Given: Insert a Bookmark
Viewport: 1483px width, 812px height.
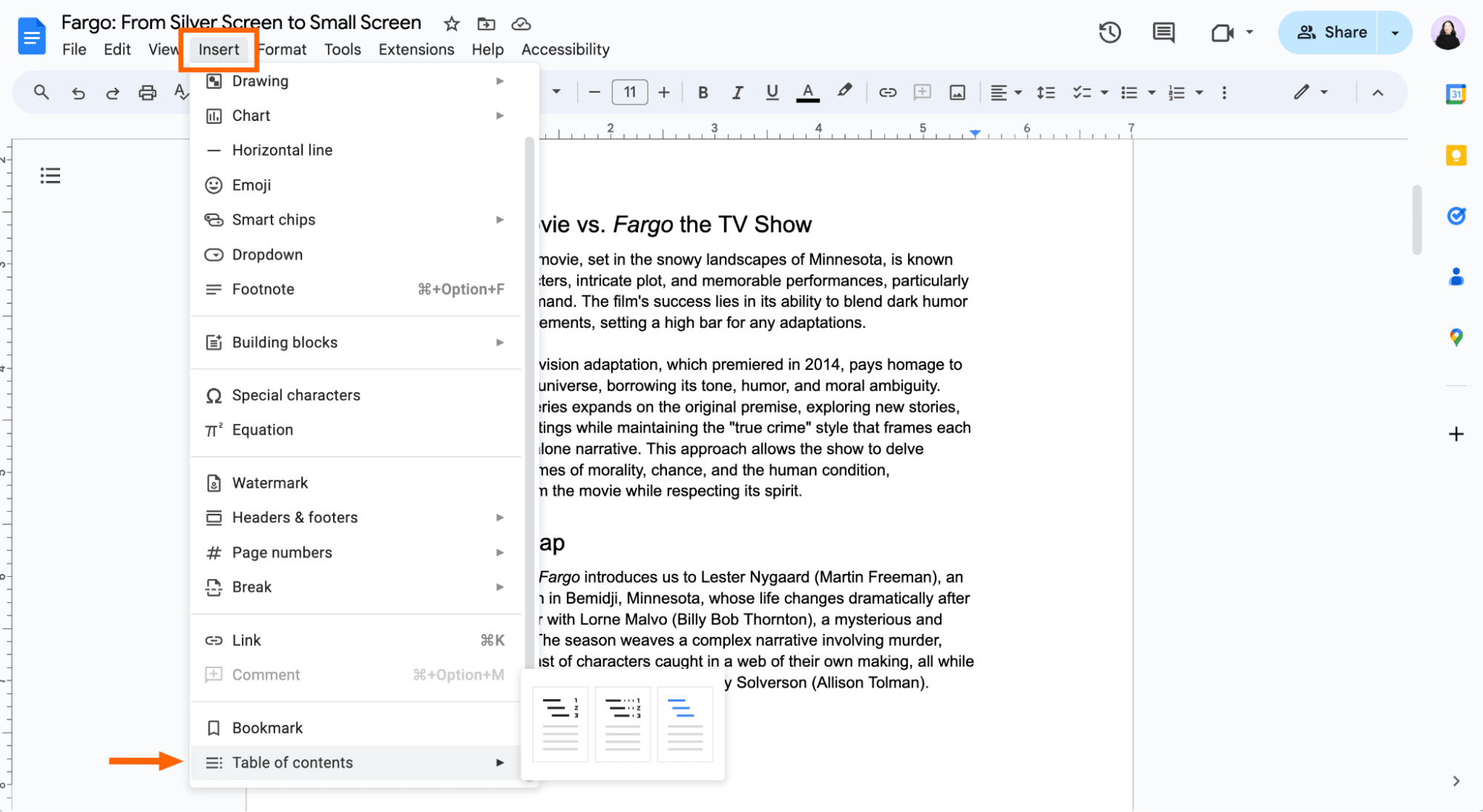Looking at the screenshot, I should (x=357, y=728).
